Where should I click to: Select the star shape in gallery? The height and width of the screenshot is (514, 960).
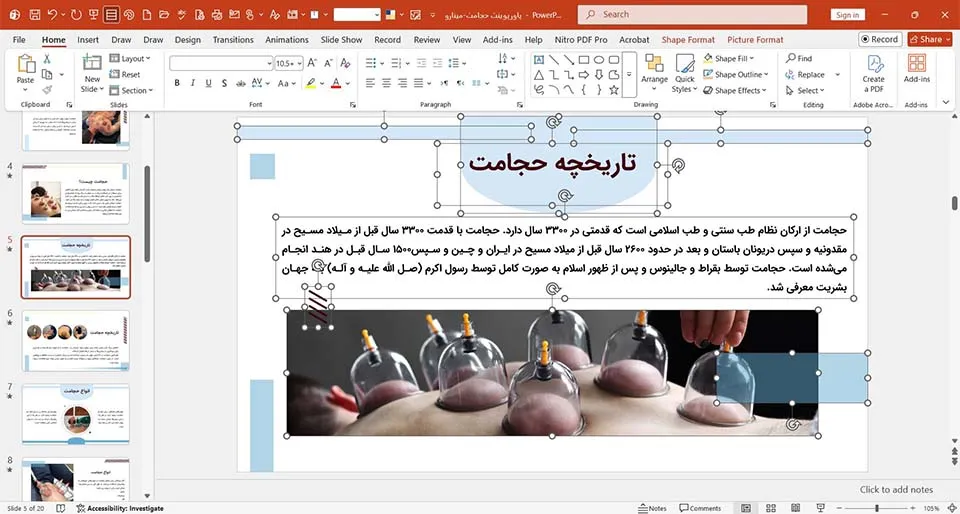click(x=613, y=90)
